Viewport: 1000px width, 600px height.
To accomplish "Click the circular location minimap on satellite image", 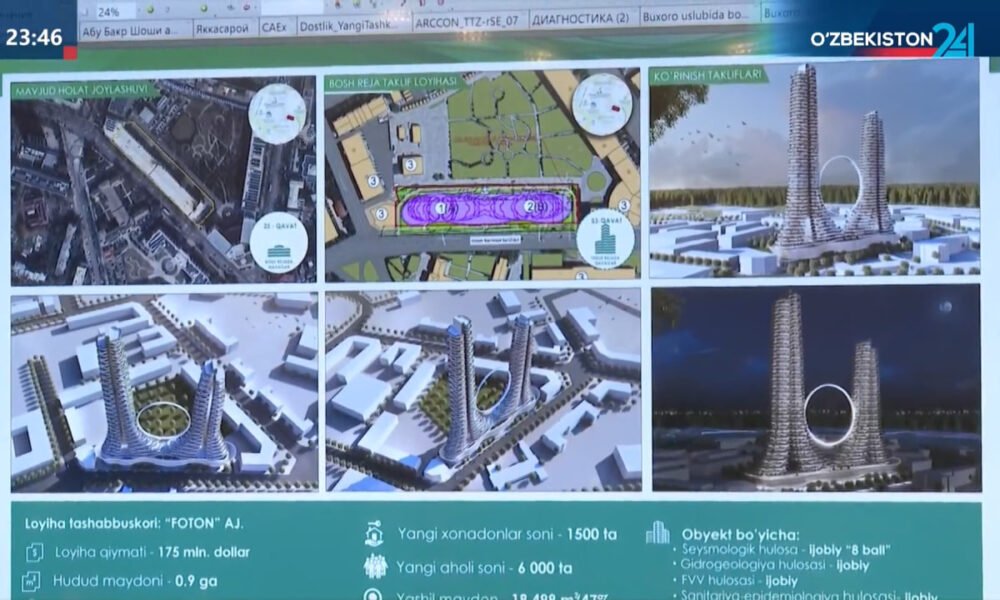I will 277,112.
